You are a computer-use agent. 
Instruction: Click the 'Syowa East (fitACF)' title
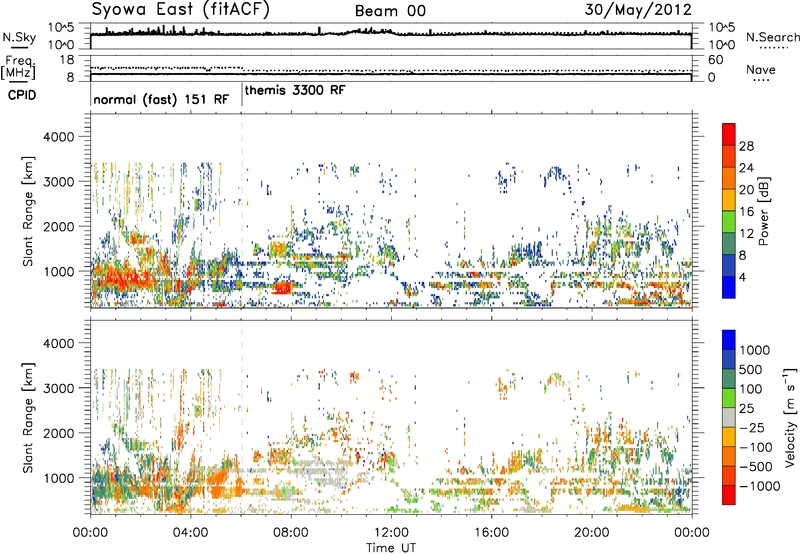pyautogui.click(x=180, y=9)
